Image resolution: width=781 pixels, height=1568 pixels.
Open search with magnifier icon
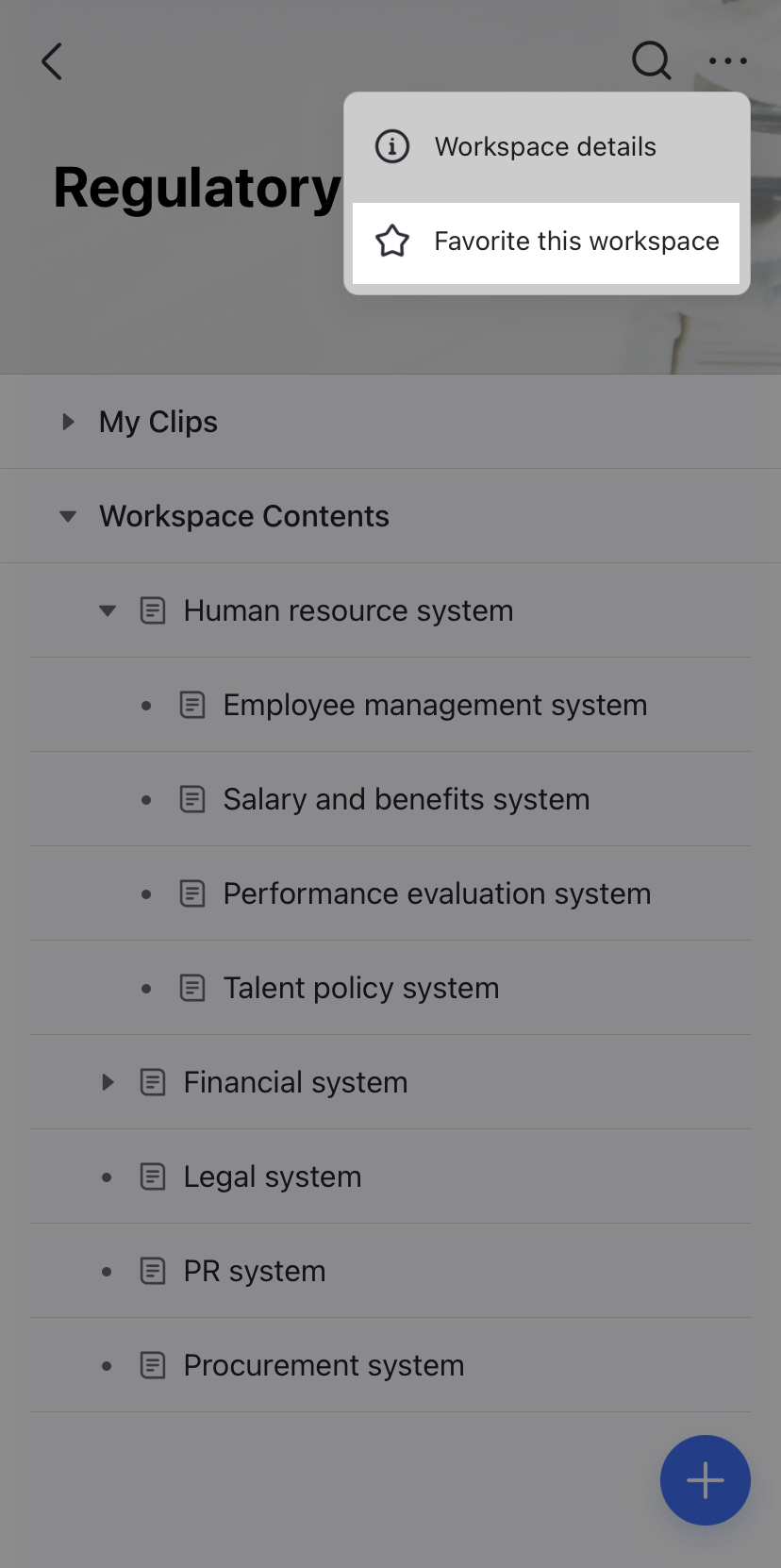[x=651, y=61]
